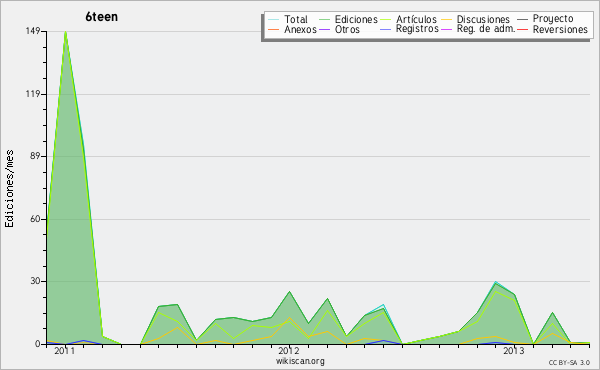Select the Reg. de adm. legend entry
The image size is (600, 370).
478,29
